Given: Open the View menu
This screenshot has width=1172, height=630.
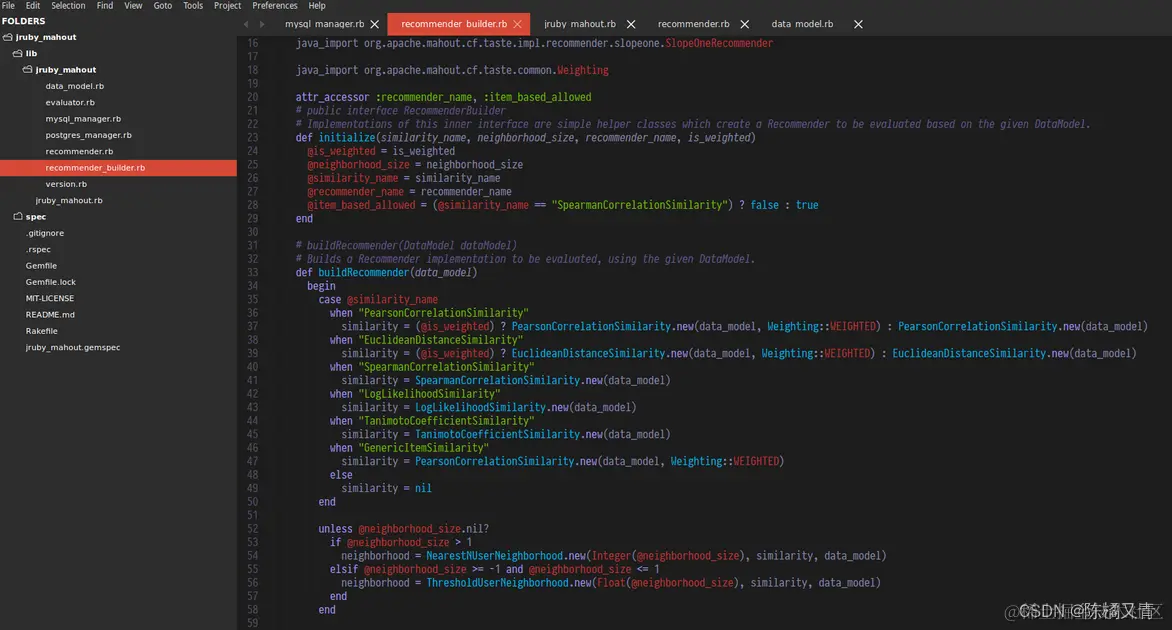Looking at the screenshot, I should (x=133, y=5).
